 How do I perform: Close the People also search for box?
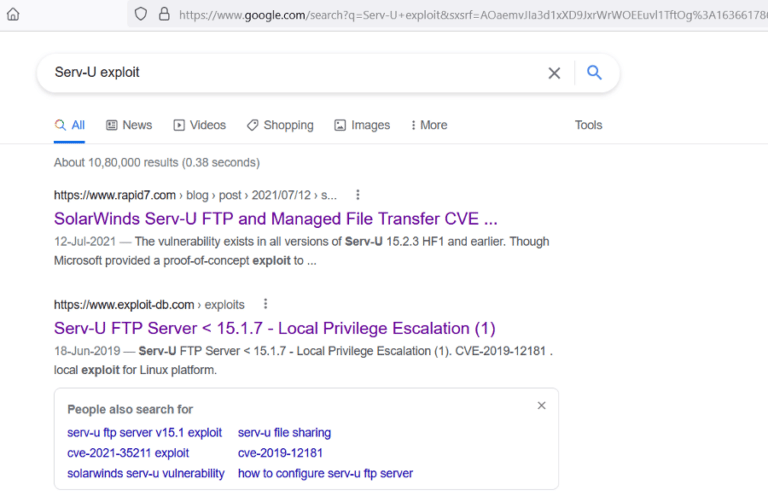point(541,406)
